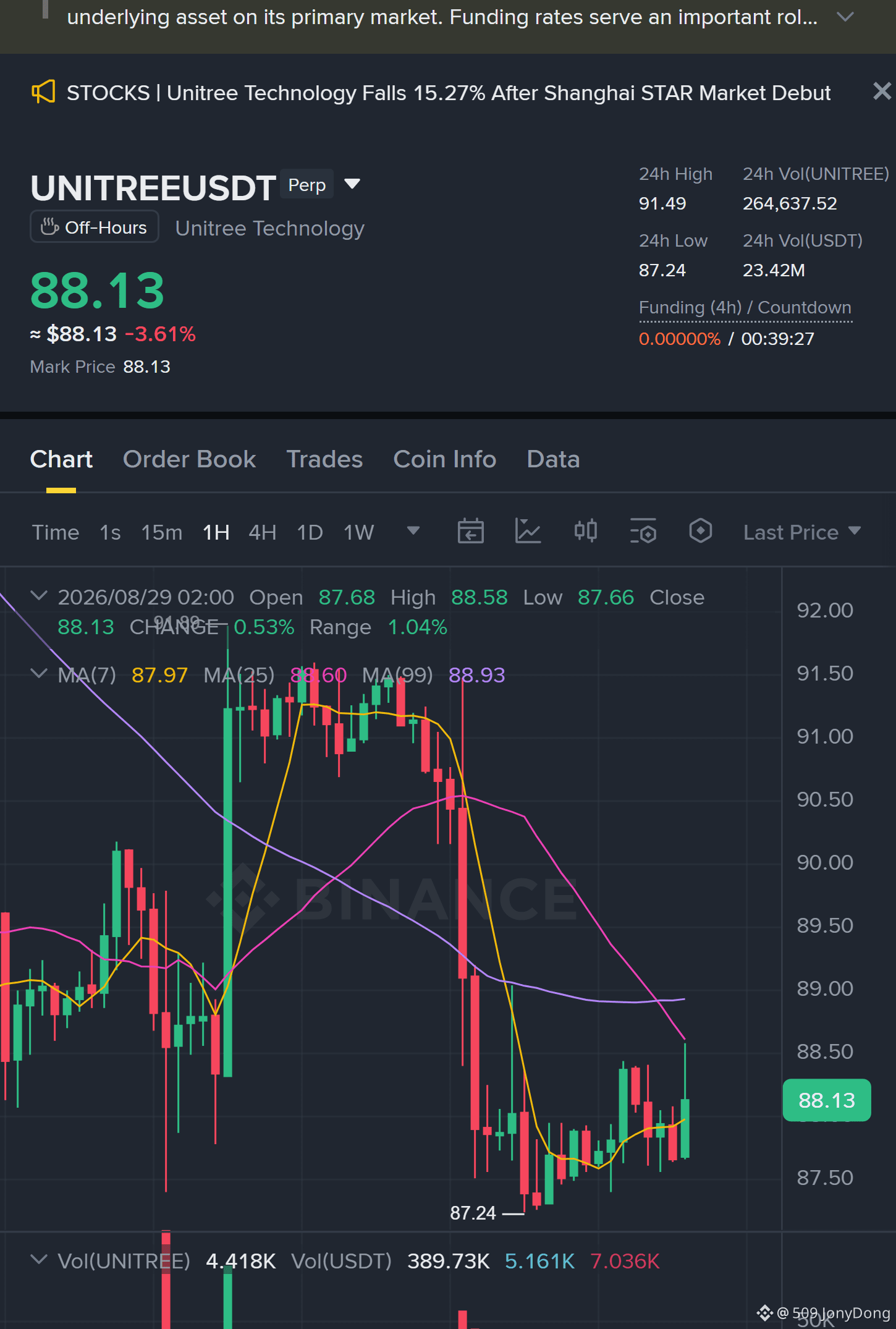Viewport: 896px width, 1329px height.
Task: Click the green 88.13 price axis tag
Action: 827,1100
